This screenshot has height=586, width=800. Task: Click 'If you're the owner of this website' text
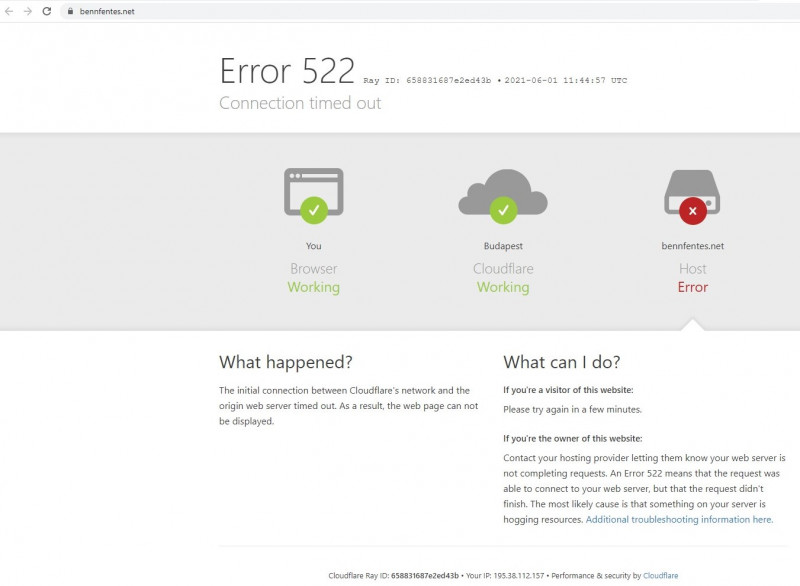573,439
